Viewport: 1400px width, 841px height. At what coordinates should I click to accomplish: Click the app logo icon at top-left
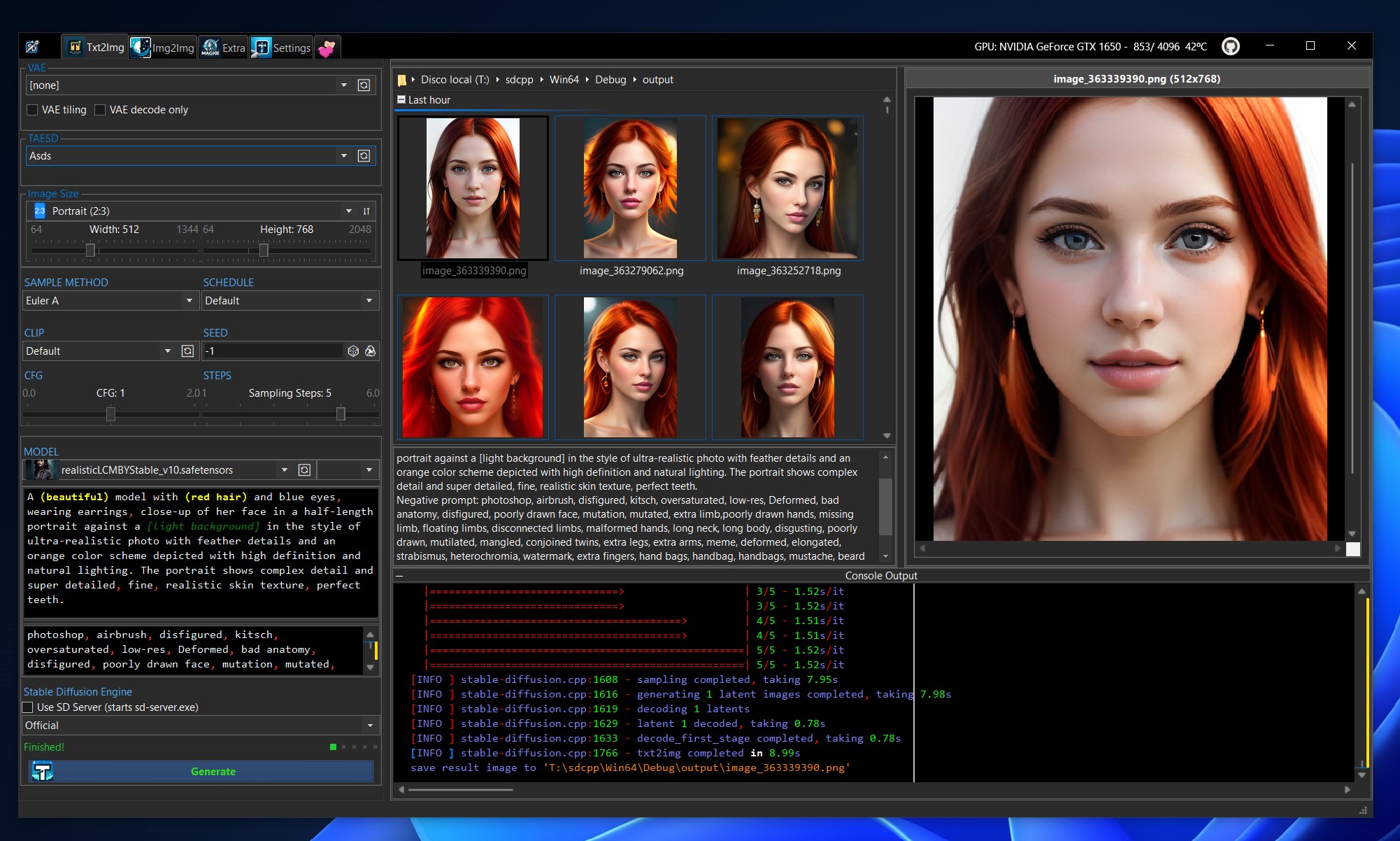[32, 47]
